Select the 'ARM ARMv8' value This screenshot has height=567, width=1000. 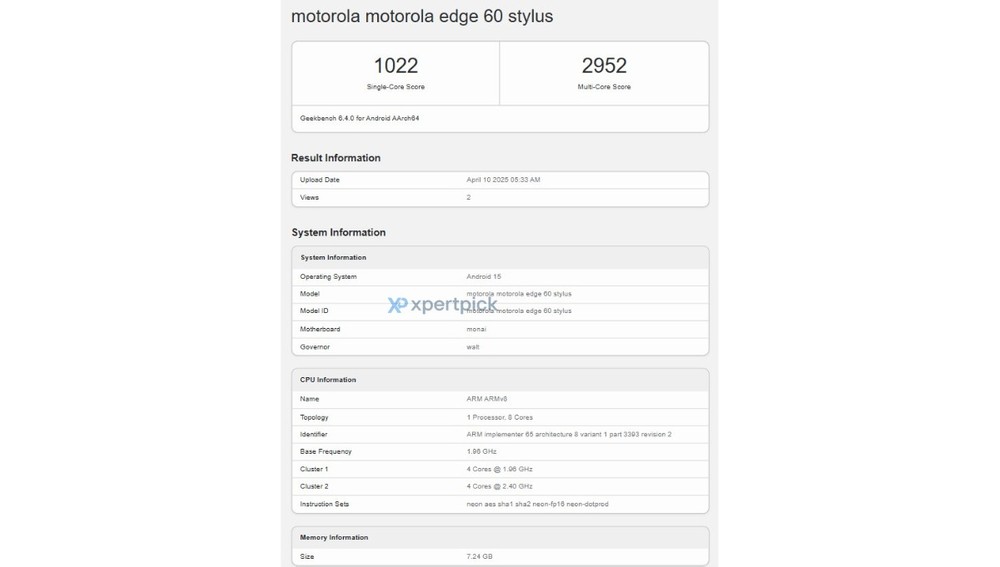coord(487,399)
